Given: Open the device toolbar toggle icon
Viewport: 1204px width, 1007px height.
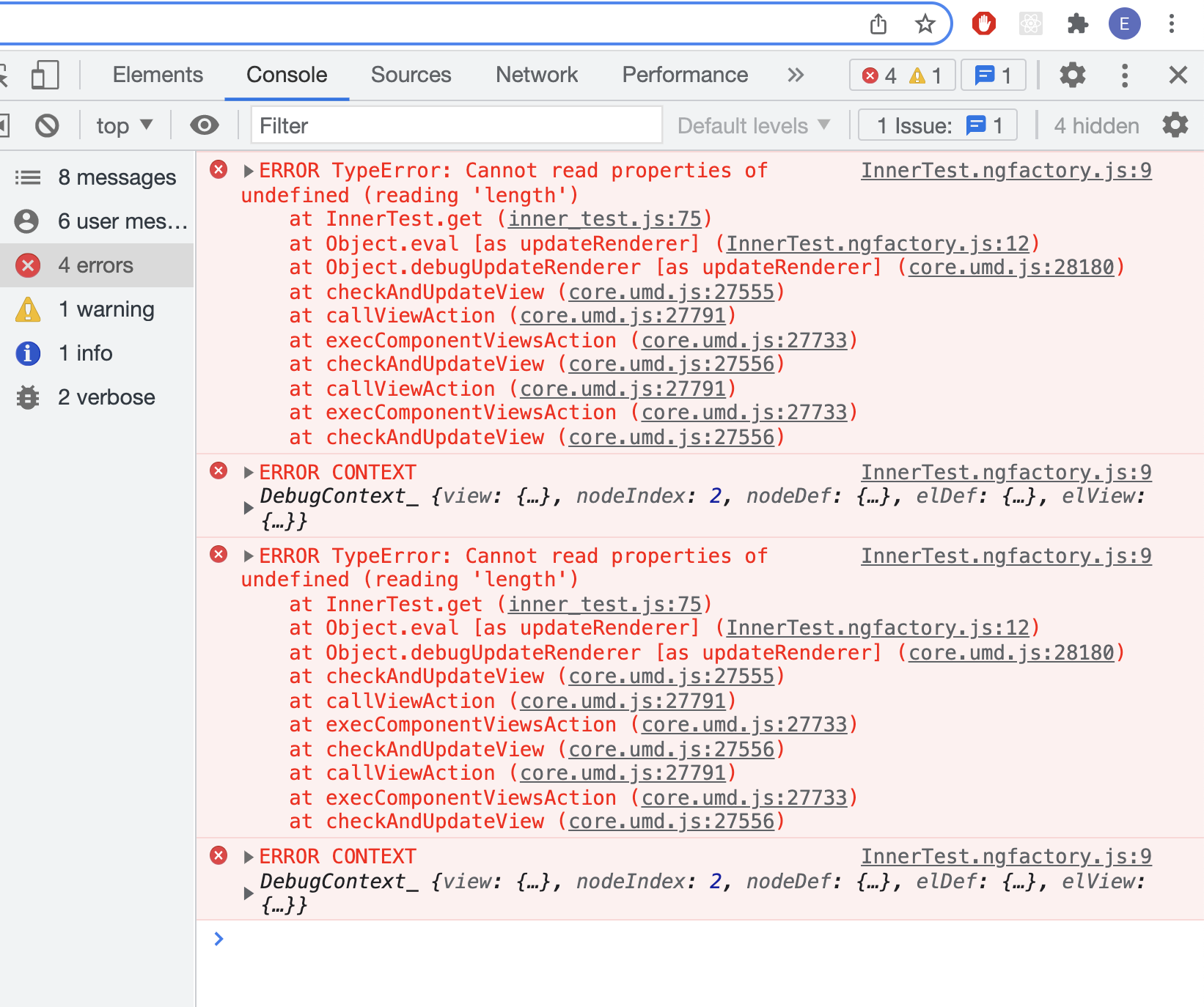Looking at the screenshot, I should (x=44, y=75).
